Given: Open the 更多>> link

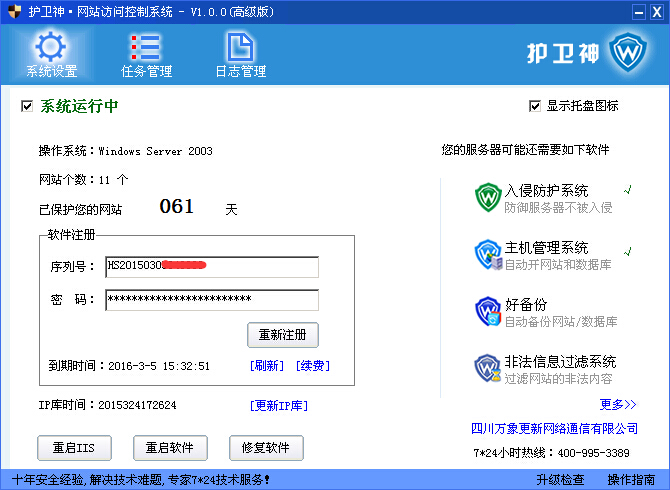Looking at the screenshot, I should pos(618,404).
